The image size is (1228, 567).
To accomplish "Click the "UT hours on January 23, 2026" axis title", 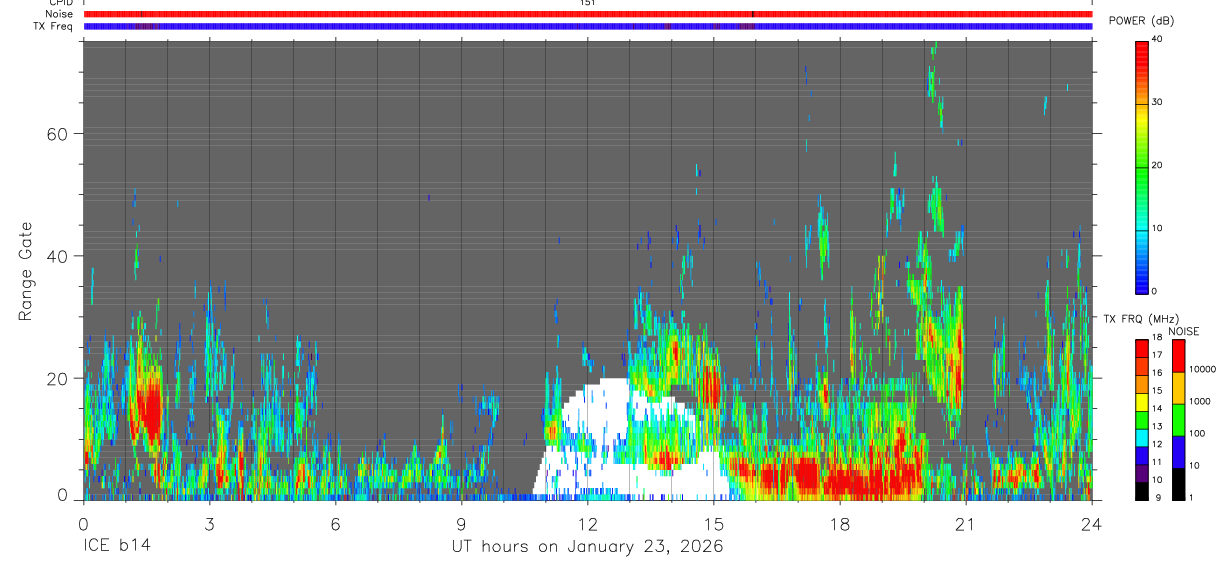I will [587, 546].
